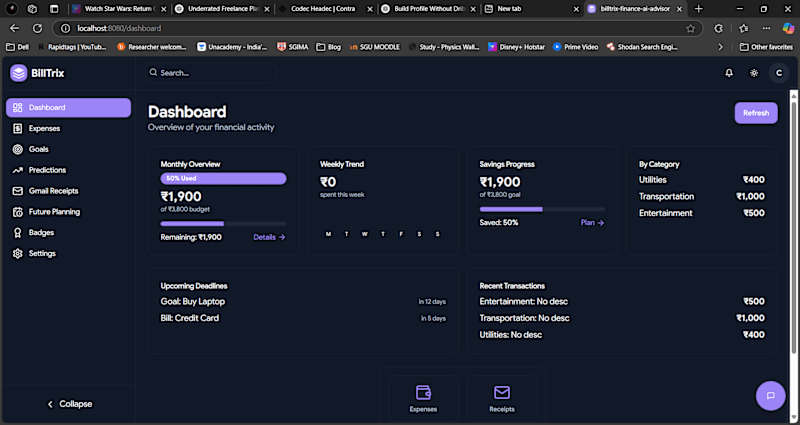
Task: Follow the Details link in Monthly Overview
Action: [x=269, y=237]
